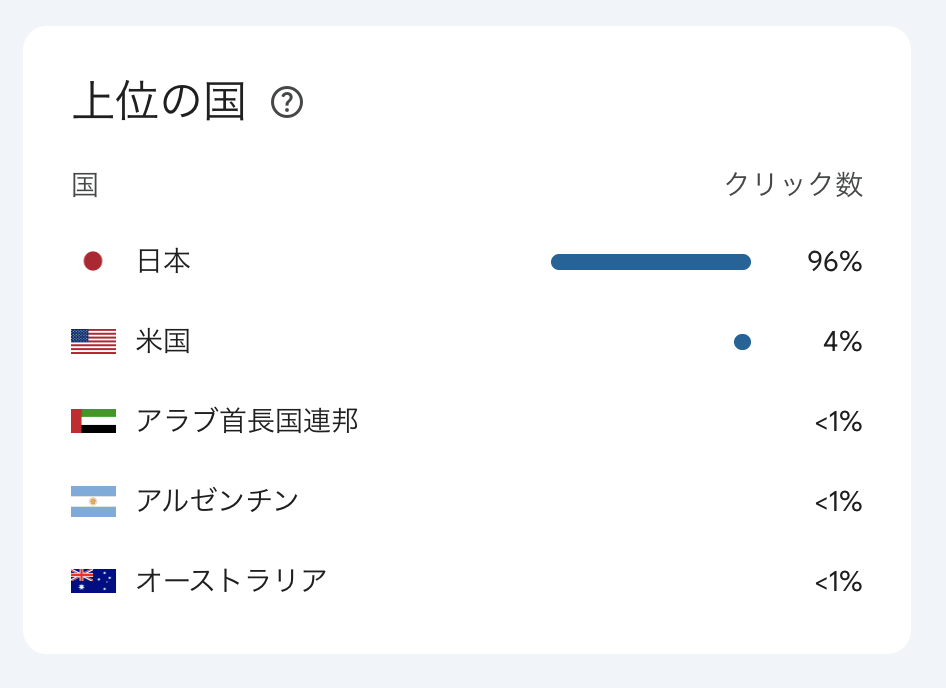
Task: Click the 米国 country label
Action: tap(163, 342)
